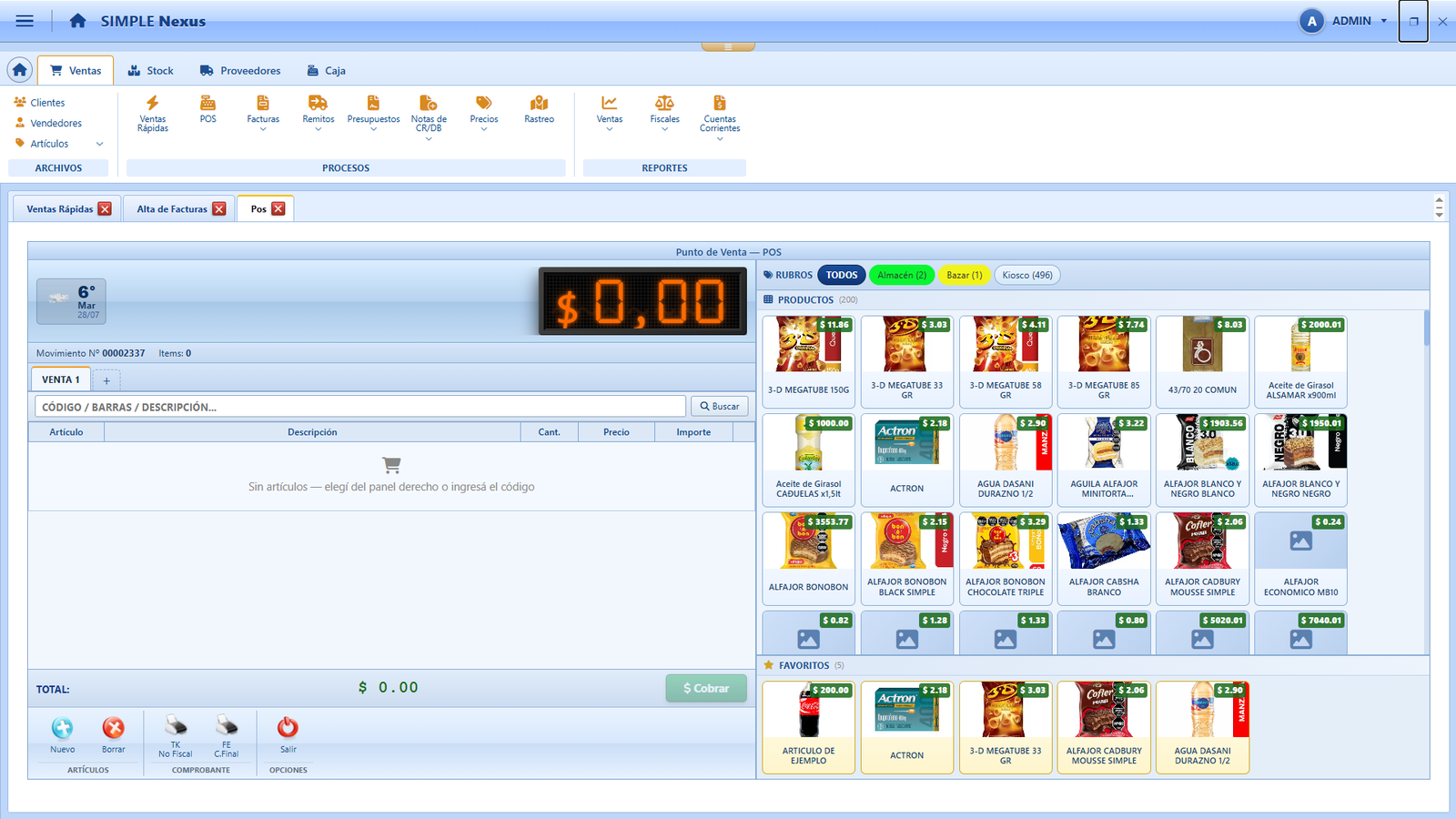
Task: Print TK No Fiscal receipt
Action: 176,736
